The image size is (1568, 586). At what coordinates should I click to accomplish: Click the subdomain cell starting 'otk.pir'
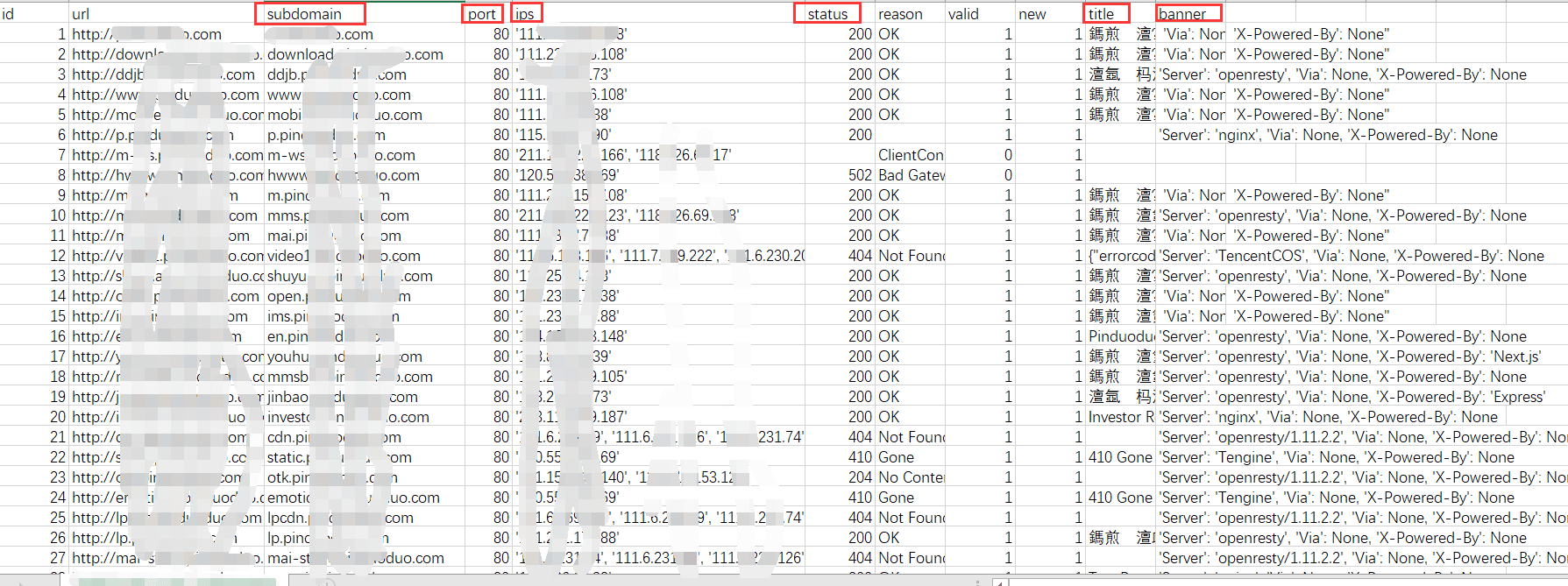tap(364, 477)
